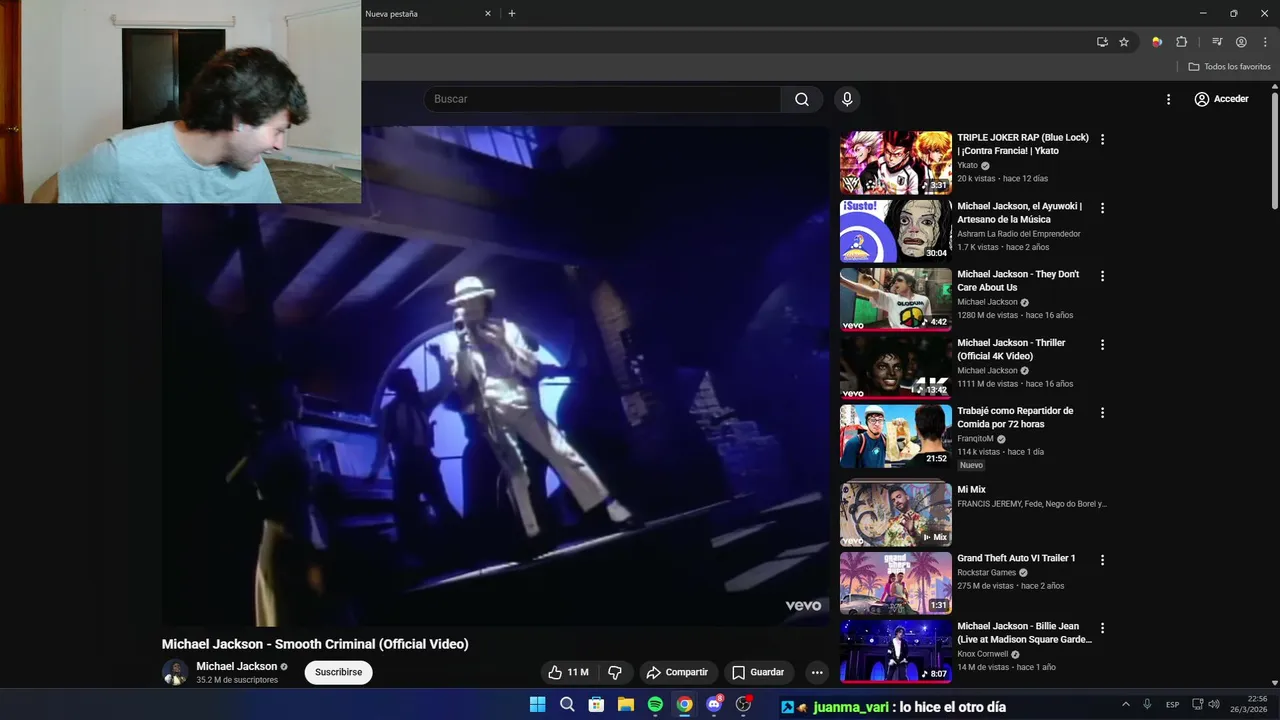Open Trabajé como Repartidor de Comida title
Image resolution: width=1280 pixels, height=720 pixels.
coord(1015,417)
